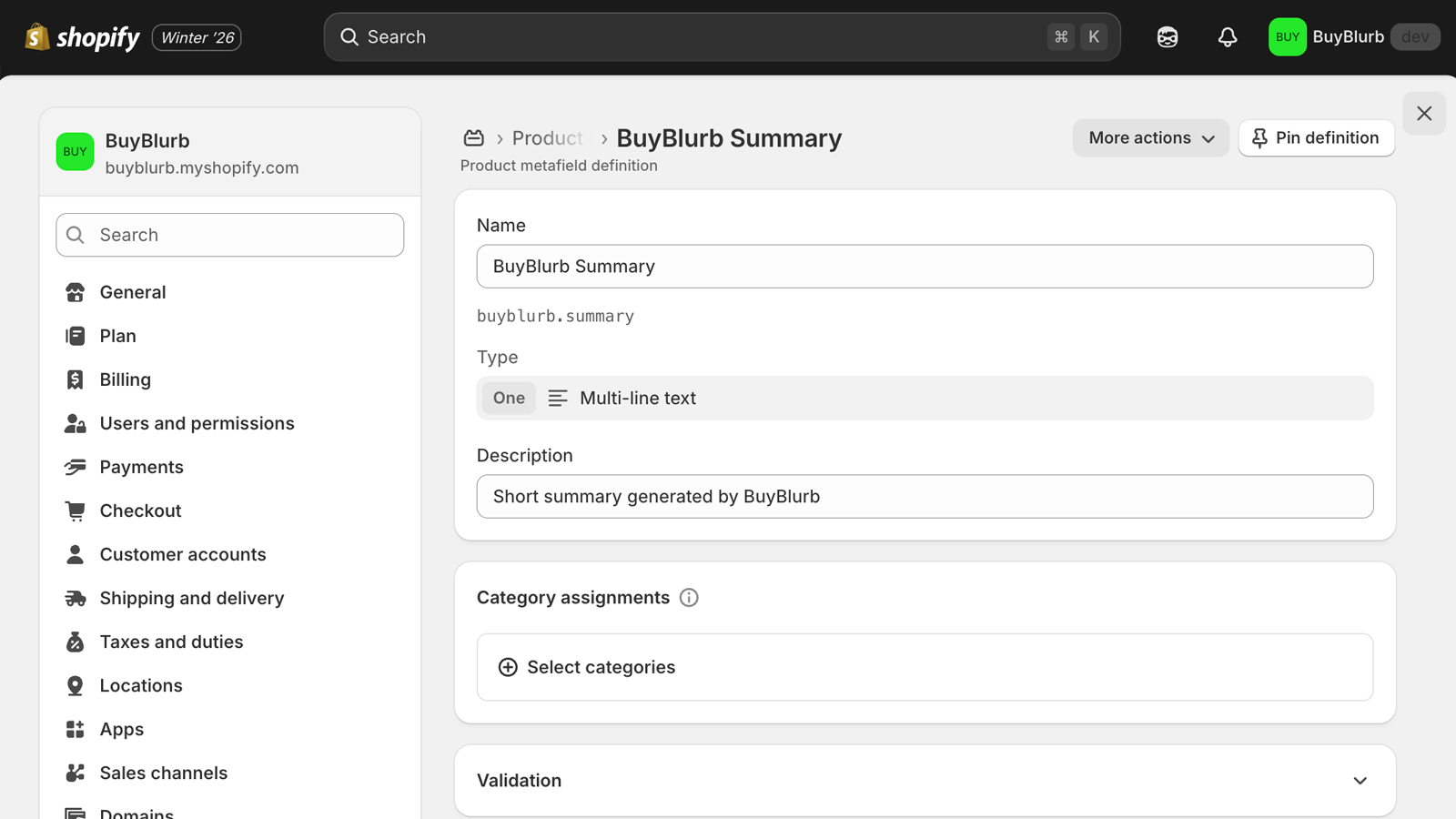Image resolution: width=1456 pixels, height=819 pixels.
Task: Open Users and permissions settings
Action: pos(197,423)
